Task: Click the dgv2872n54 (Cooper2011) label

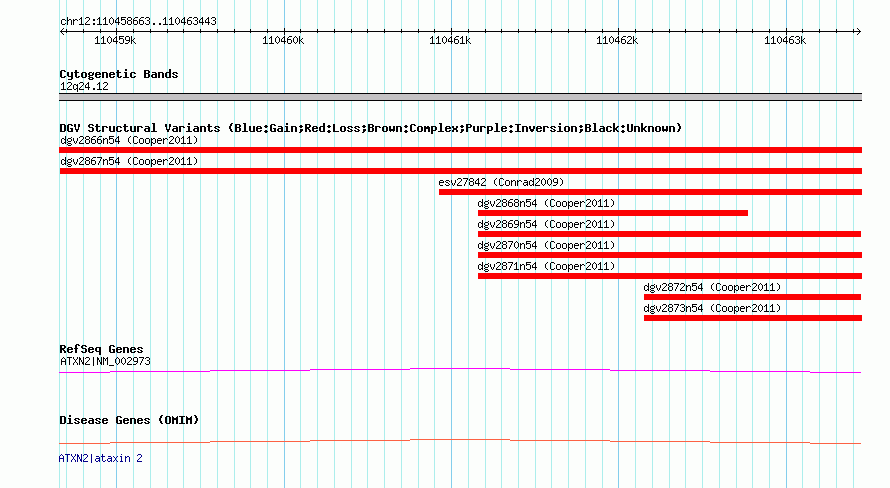Action: click(712, 287)
